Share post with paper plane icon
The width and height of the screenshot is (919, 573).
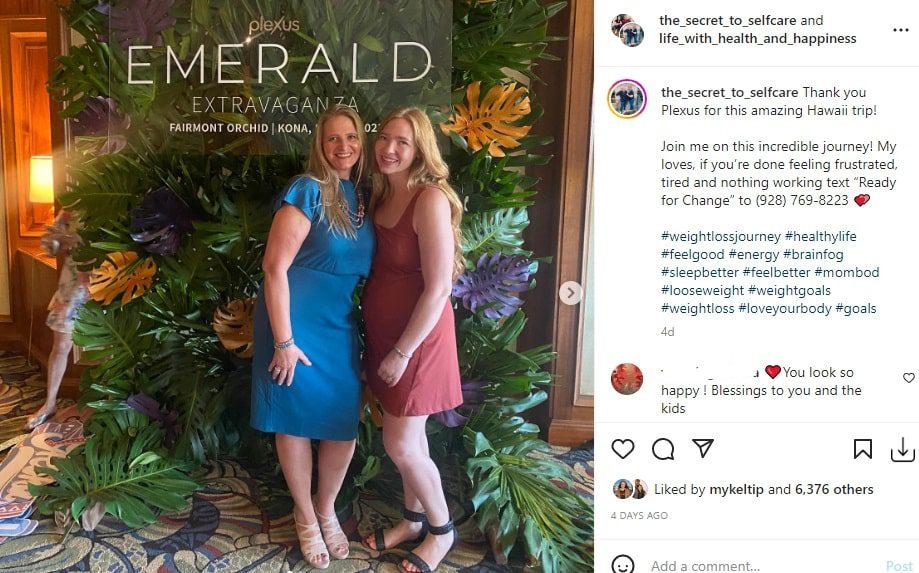[703, 448]
